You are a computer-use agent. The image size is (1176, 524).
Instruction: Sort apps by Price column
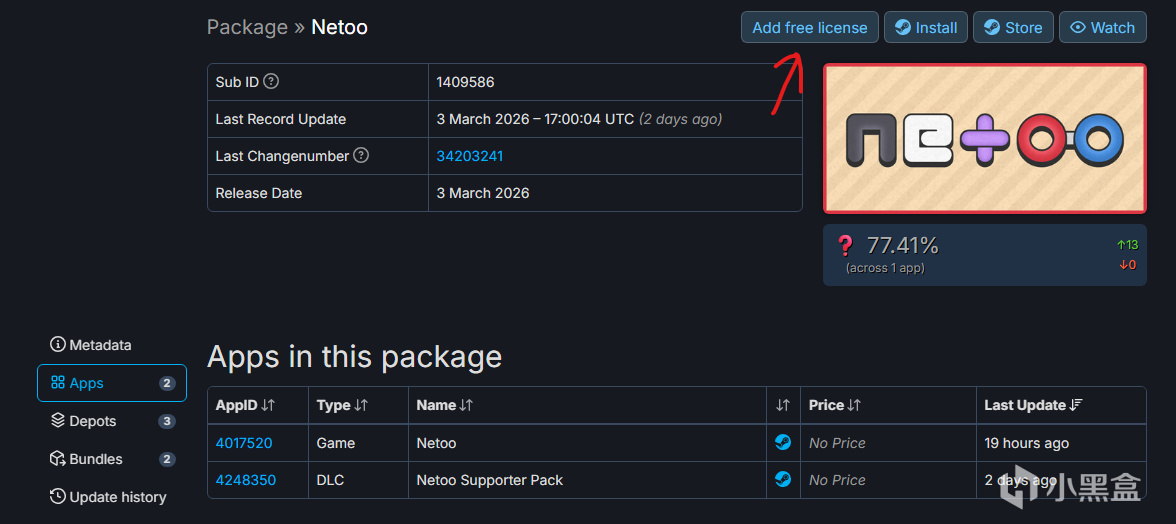(x=834, y=405)
